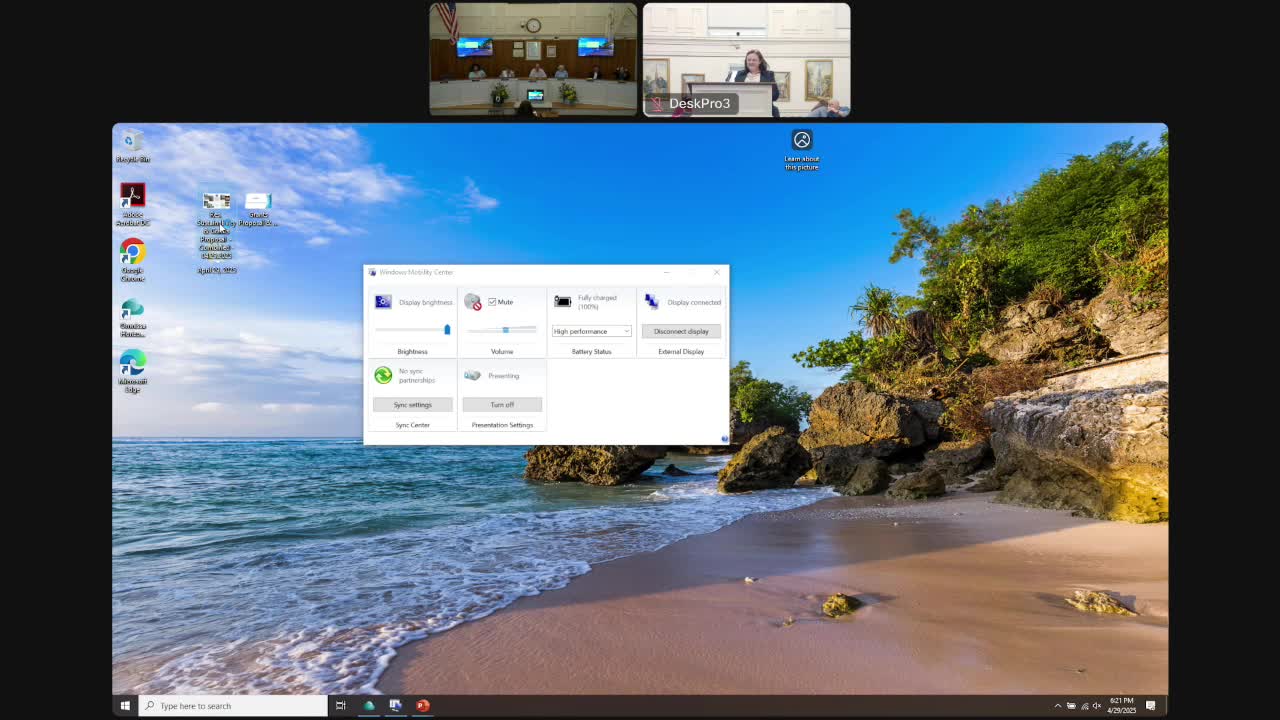
Task: Open the notification center icon on the taskbar
Action: pyautogui.click(x=1151, y=706)
